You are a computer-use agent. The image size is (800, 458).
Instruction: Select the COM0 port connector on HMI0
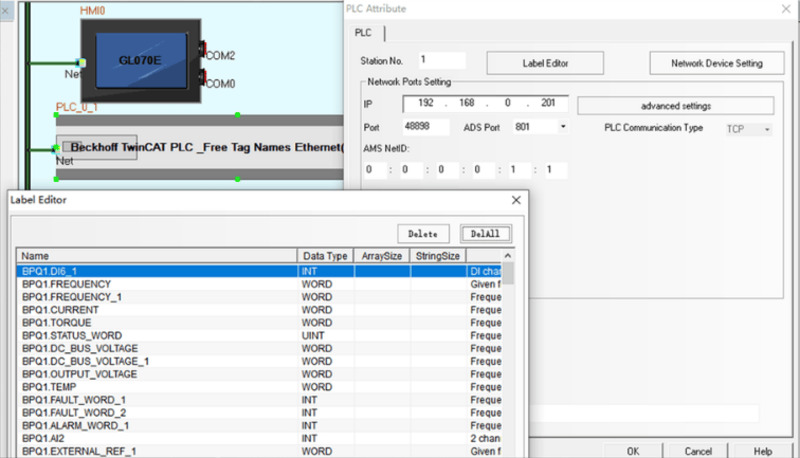point(203,78)
